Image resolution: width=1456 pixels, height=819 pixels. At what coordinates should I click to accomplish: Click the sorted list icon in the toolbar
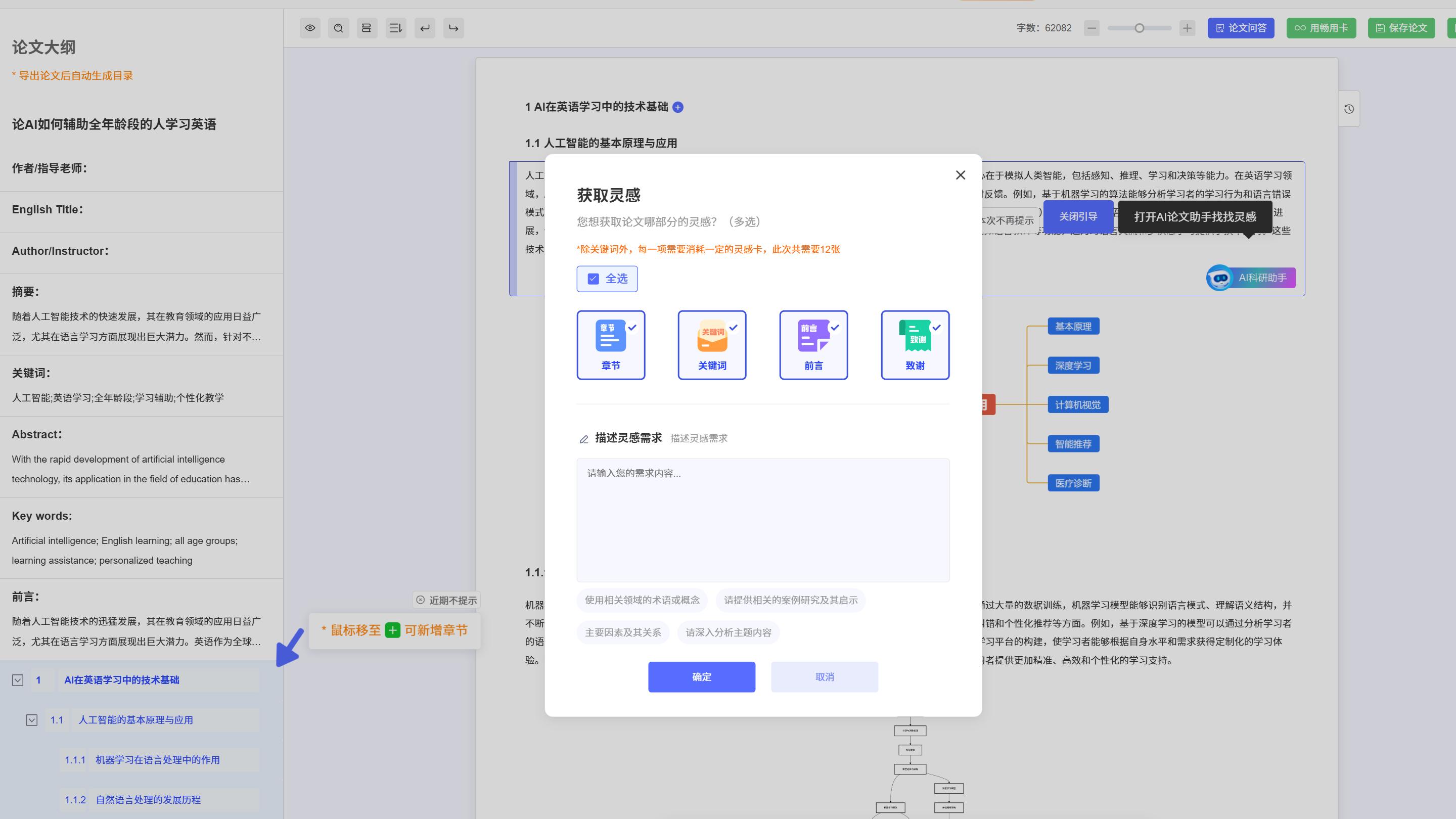coord(396,28)
